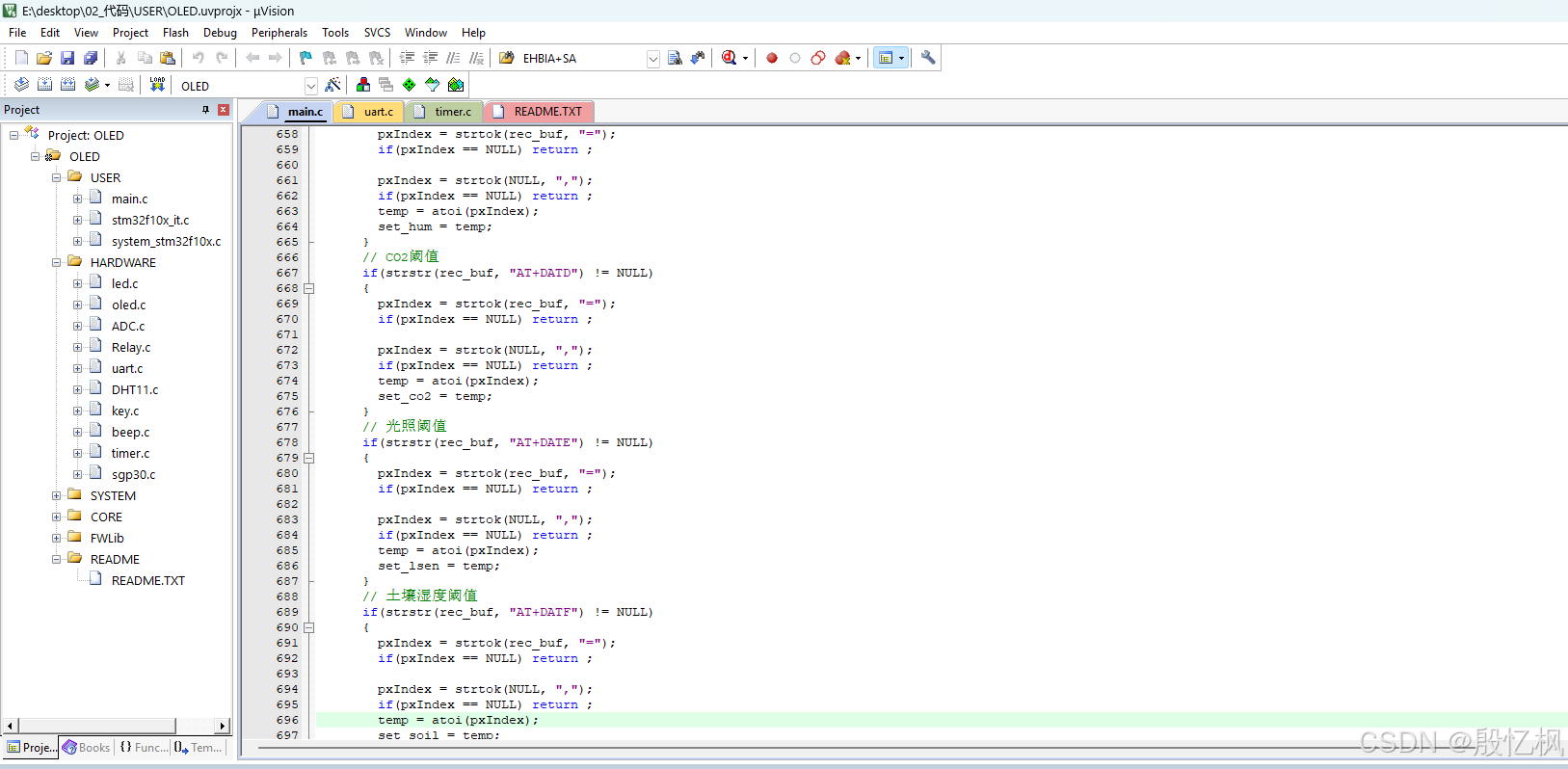
Task: Open the Flash menu
Action: point(175,33)
